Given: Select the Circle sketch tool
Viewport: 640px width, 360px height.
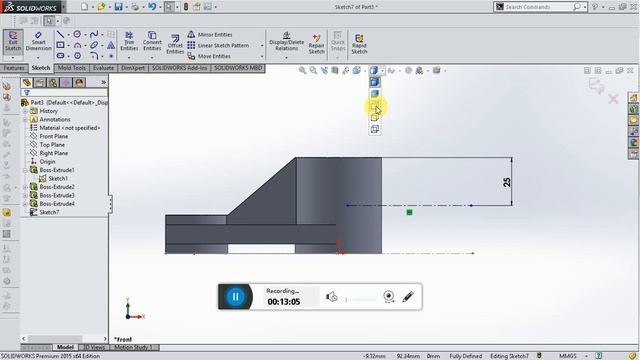Looking at the screenshot, I should (77, 34).
